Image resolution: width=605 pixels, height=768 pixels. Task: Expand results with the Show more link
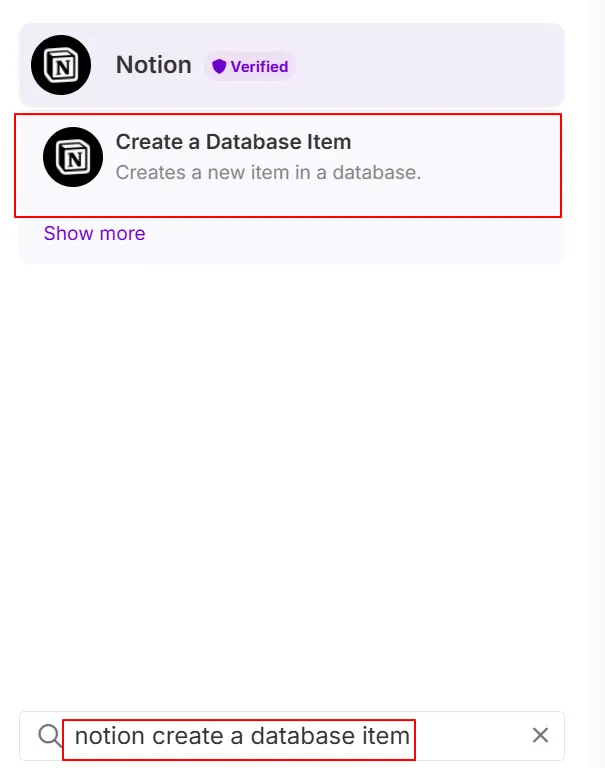pos(94,234)
